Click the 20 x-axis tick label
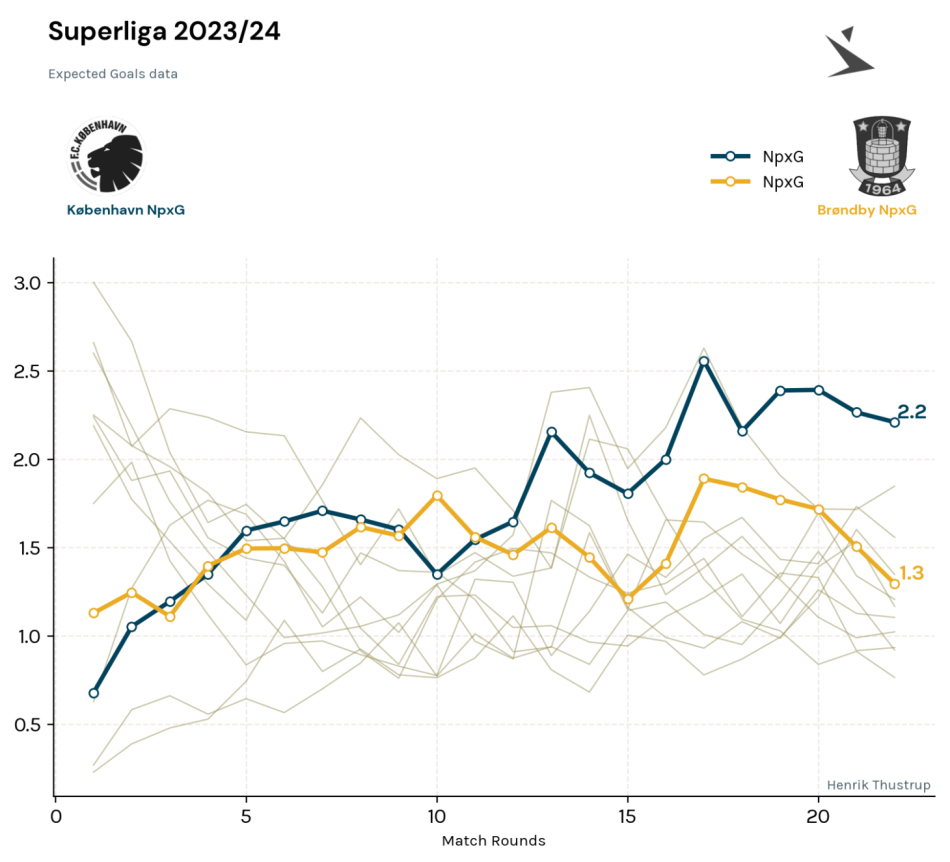Image resolution: width=950 pixels, height=862 pixels. (818, 817)
